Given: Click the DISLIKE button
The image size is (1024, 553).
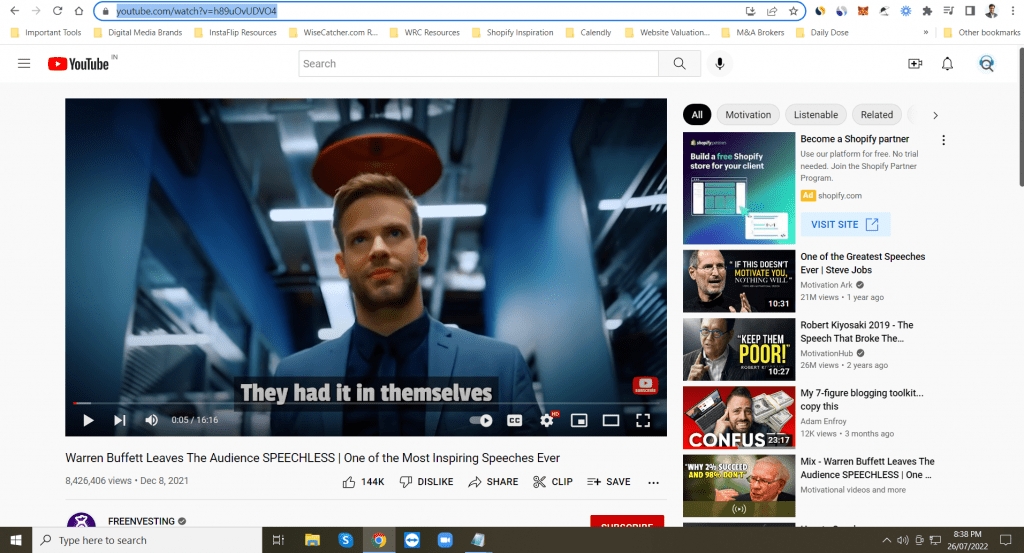Looking at the screenshot, I should coord(426,482).
